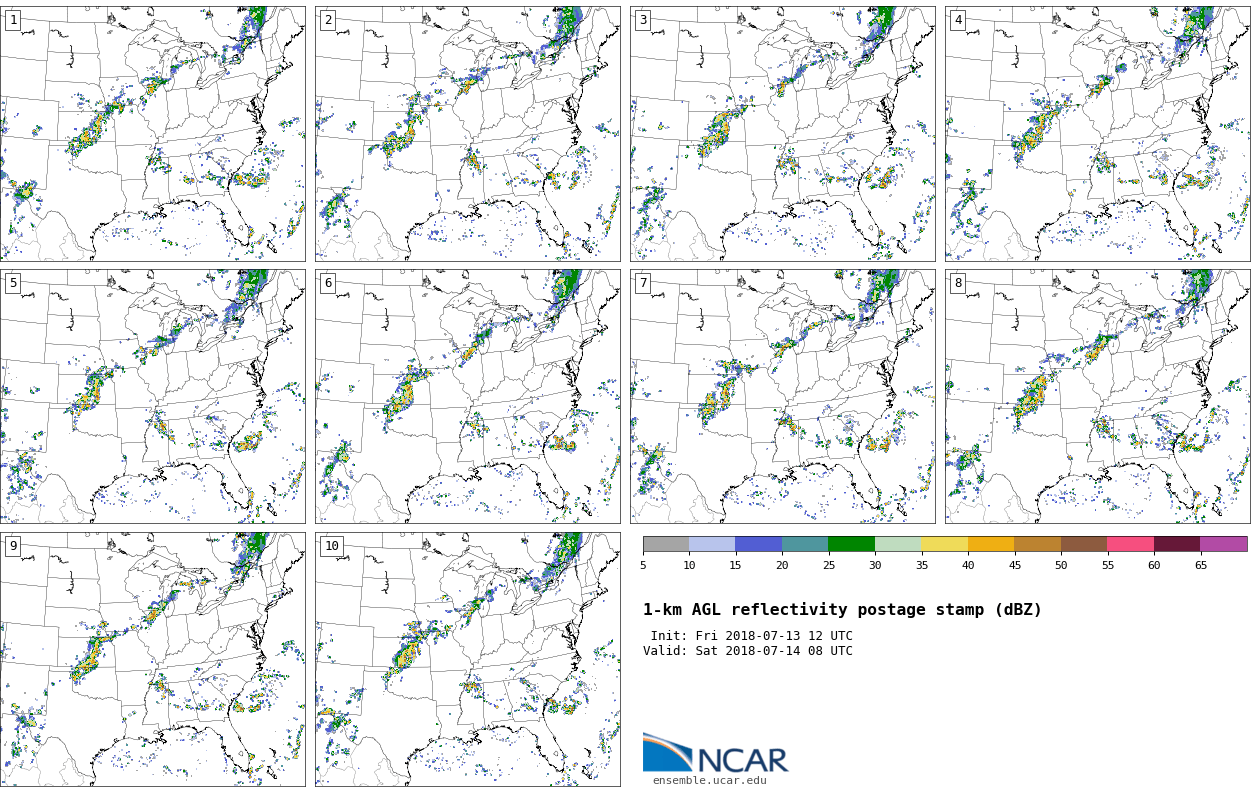Click the number 4 panel label box

coord(958,20)
